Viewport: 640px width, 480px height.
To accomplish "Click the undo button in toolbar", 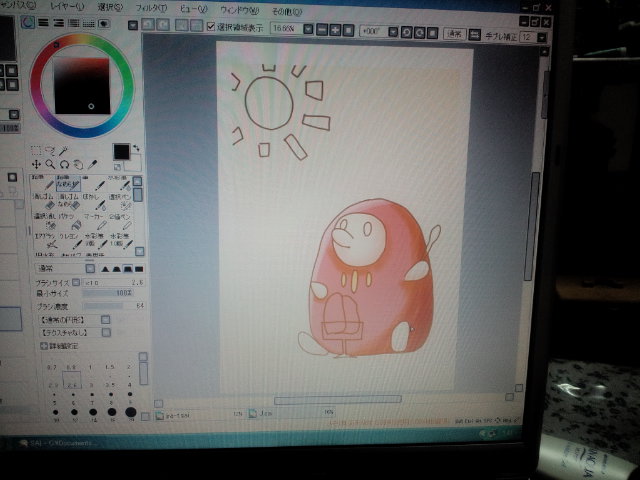I will tap(148, 25).
